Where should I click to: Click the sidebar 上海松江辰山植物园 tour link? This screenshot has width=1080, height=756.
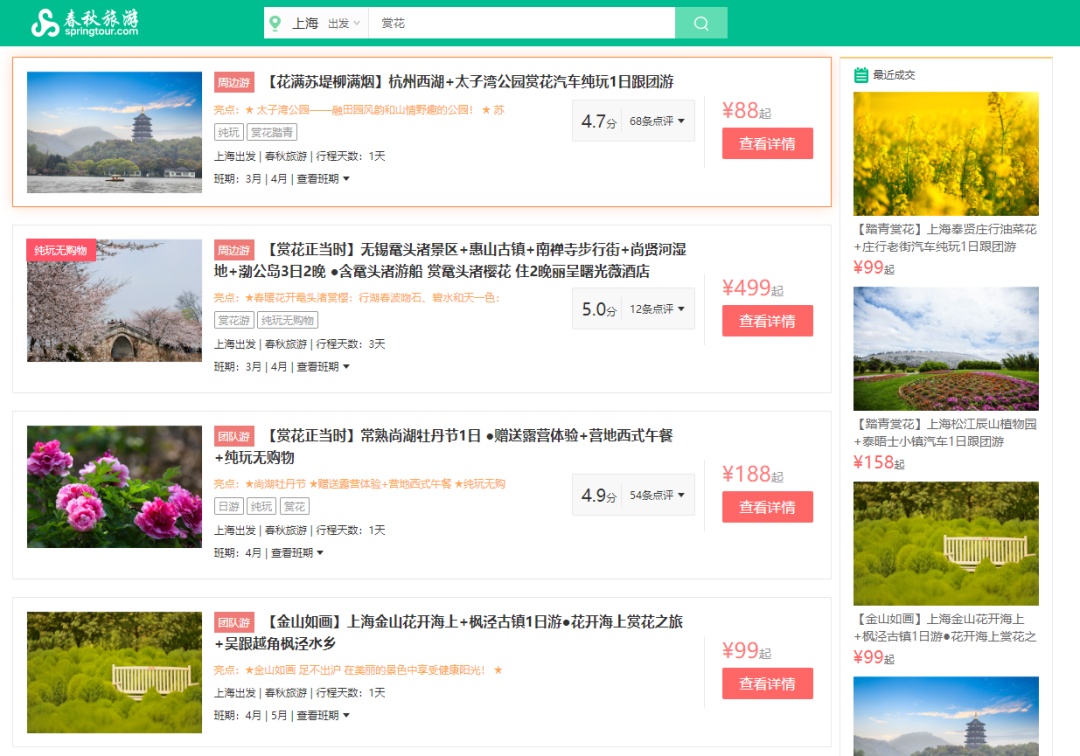(x=945, y=432)
